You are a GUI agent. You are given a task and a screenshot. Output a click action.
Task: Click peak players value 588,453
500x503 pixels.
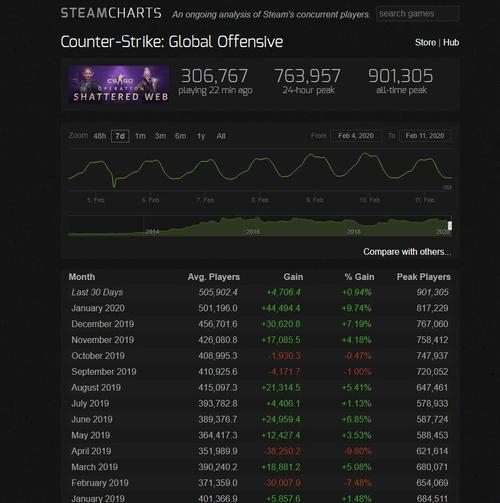(432, 435)
